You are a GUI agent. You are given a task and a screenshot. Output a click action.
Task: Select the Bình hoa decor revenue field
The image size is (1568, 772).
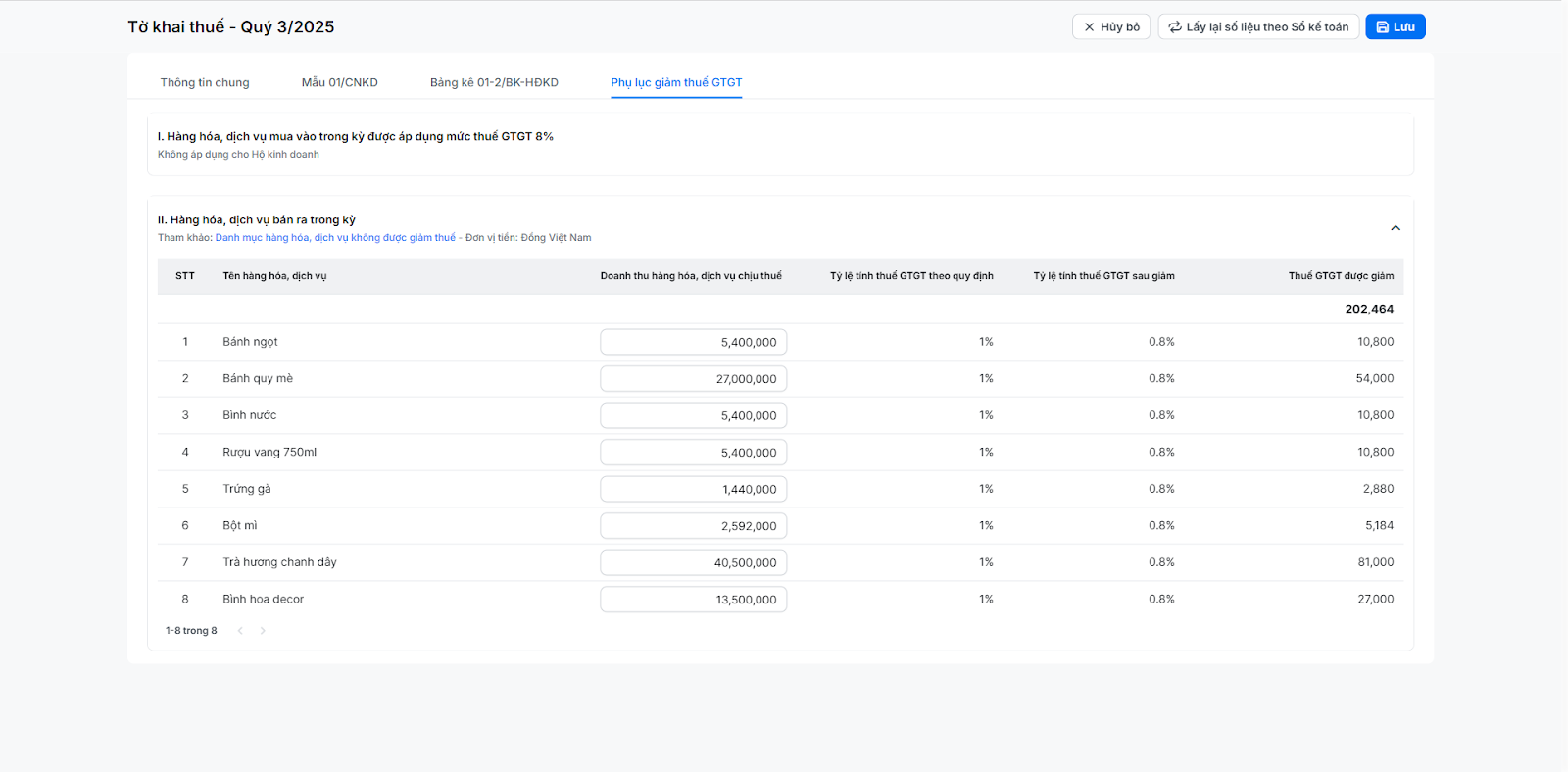[x=693, y=600]
